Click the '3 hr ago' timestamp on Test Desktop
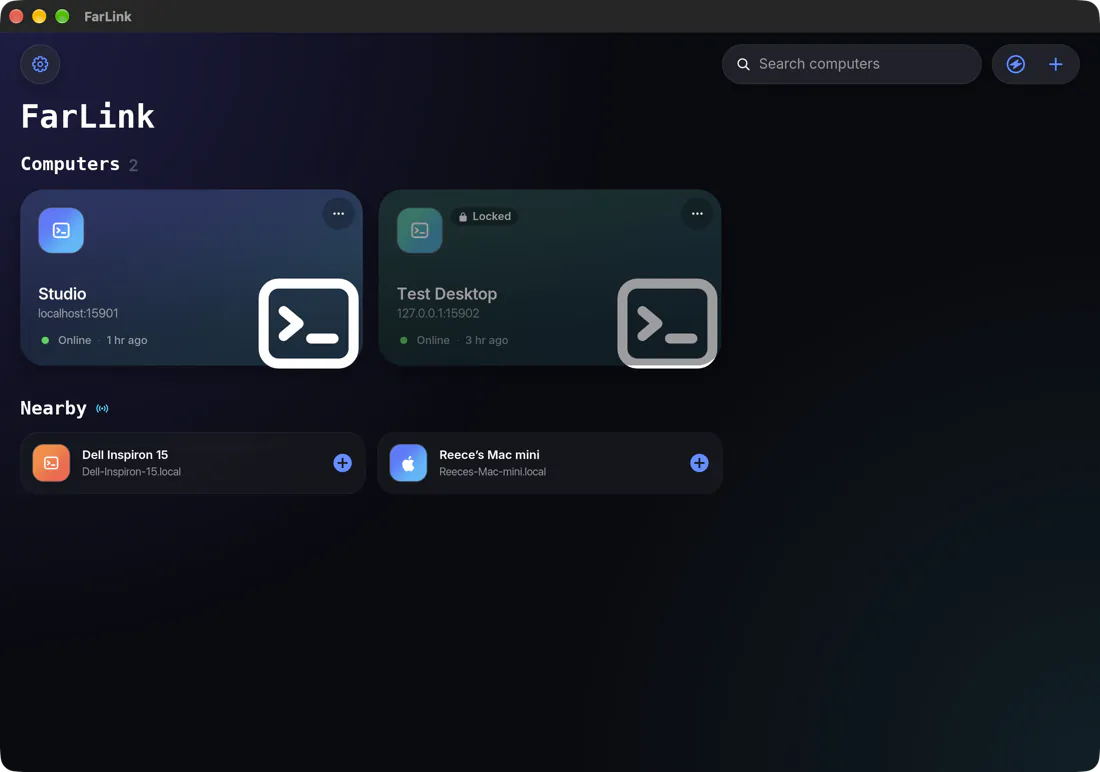Viewport: 1100px width, 772px height. pos(486,340)
